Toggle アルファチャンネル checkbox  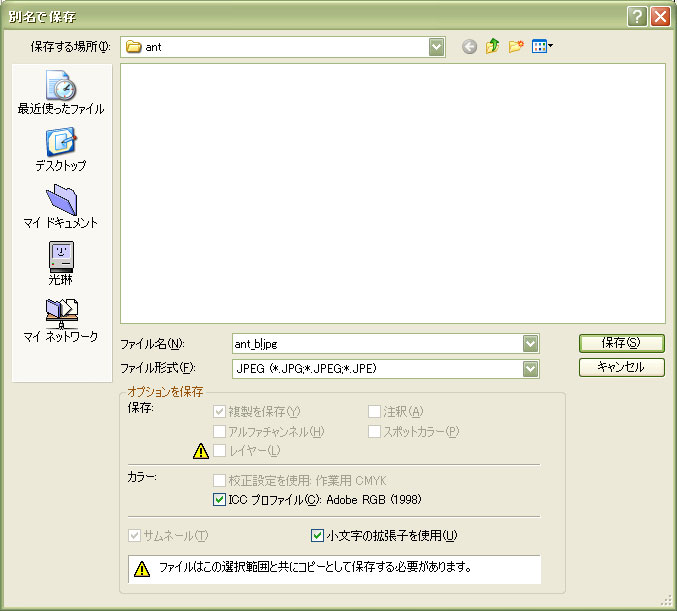[219, 431]
